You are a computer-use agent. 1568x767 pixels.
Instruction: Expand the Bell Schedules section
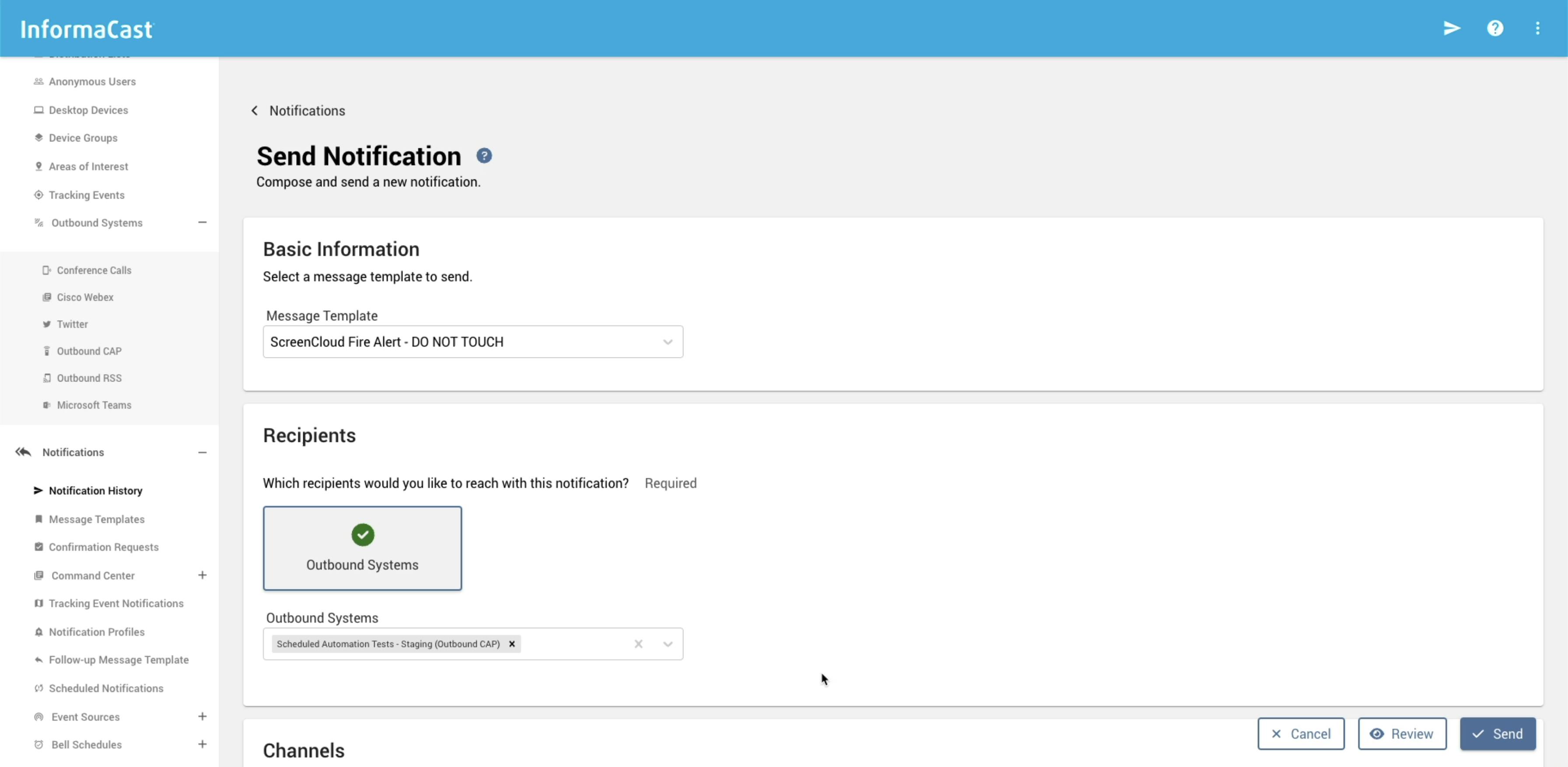point(202,744)
